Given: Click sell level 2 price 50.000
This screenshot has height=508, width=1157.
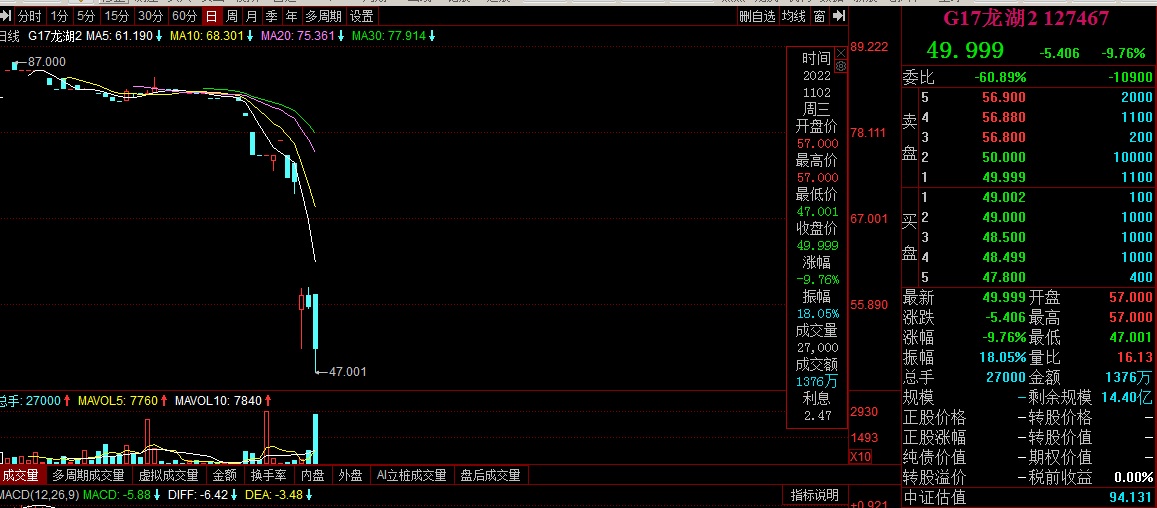Looking at the screenshot, I should pos(1003,157).
